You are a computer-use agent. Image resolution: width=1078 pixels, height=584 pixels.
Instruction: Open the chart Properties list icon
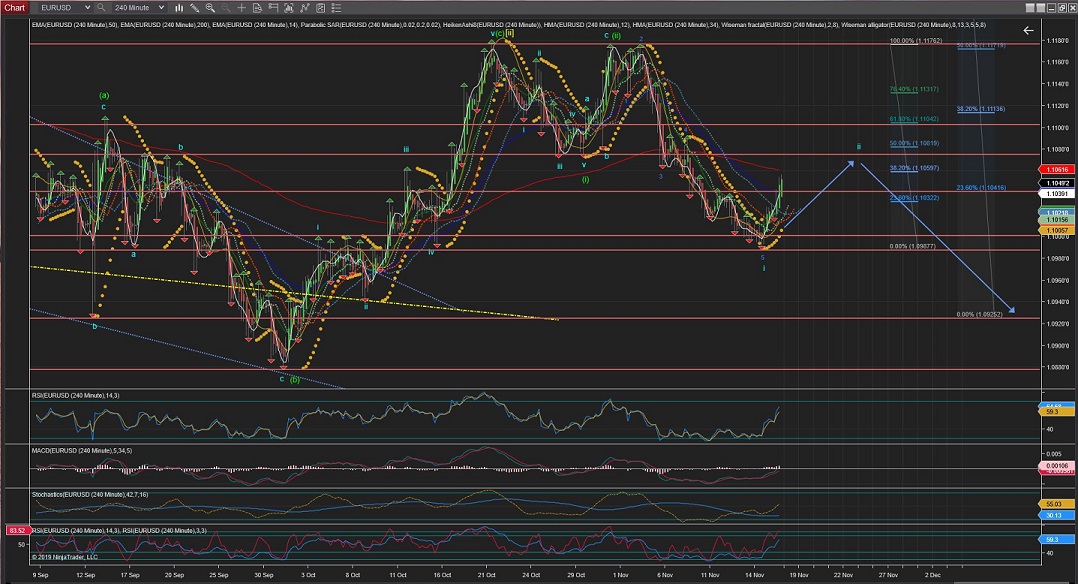click(x=337, y=8)
